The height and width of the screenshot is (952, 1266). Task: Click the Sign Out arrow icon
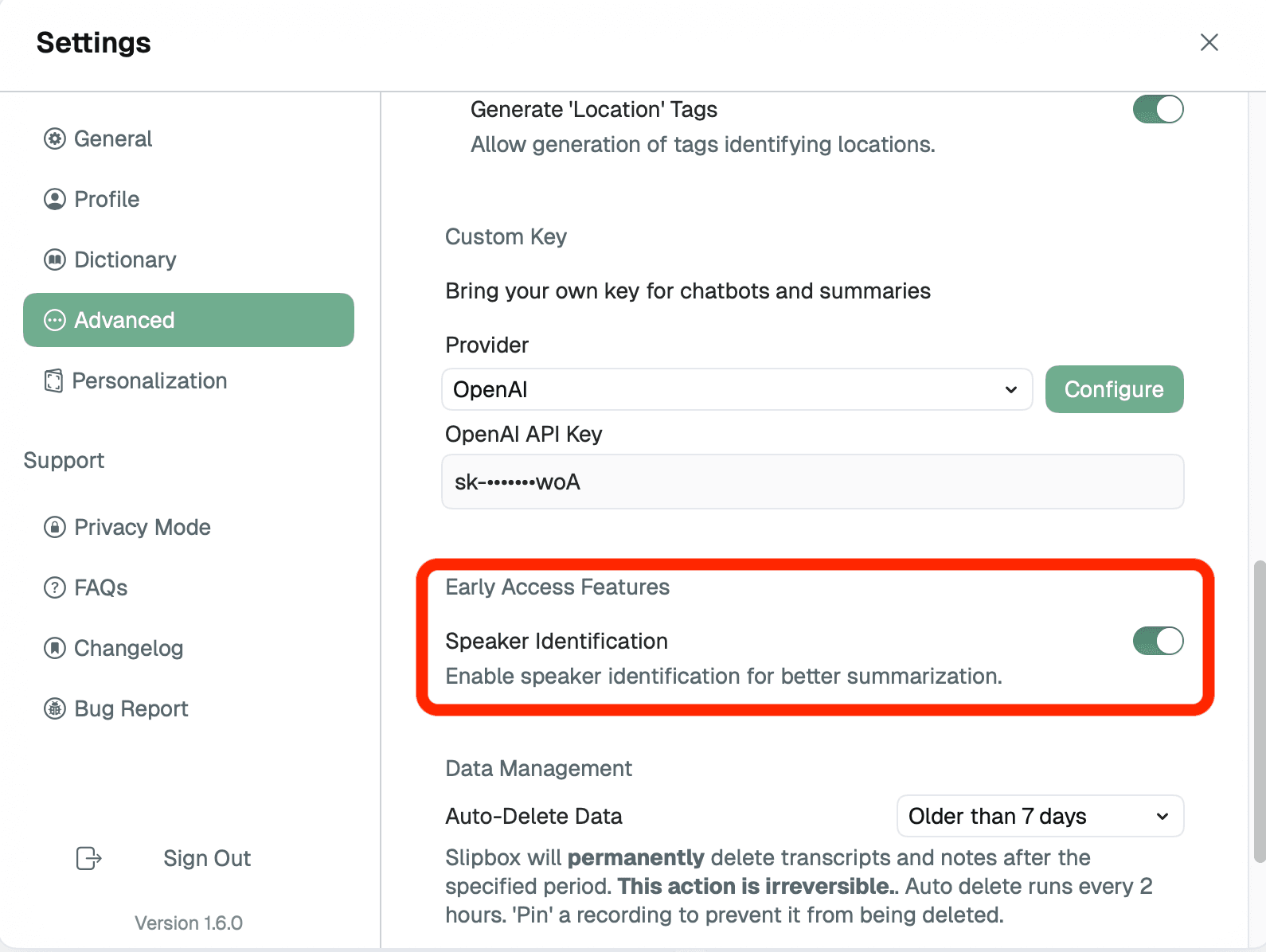pyautogui.click(x=88, y=858)
